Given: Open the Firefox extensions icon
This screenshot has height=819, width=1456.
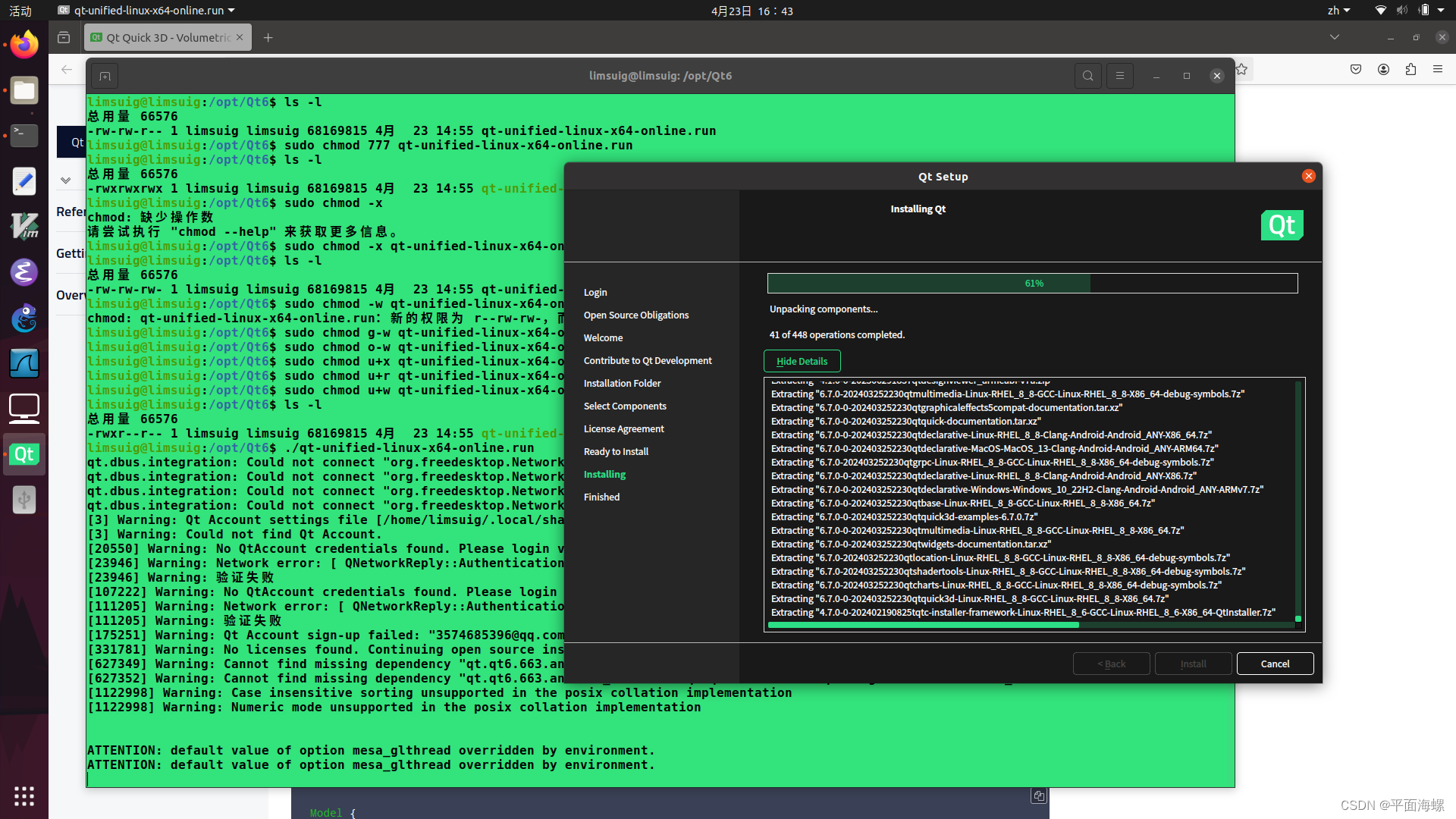Looking at the screenshot, I should (x=1410, y=69).
